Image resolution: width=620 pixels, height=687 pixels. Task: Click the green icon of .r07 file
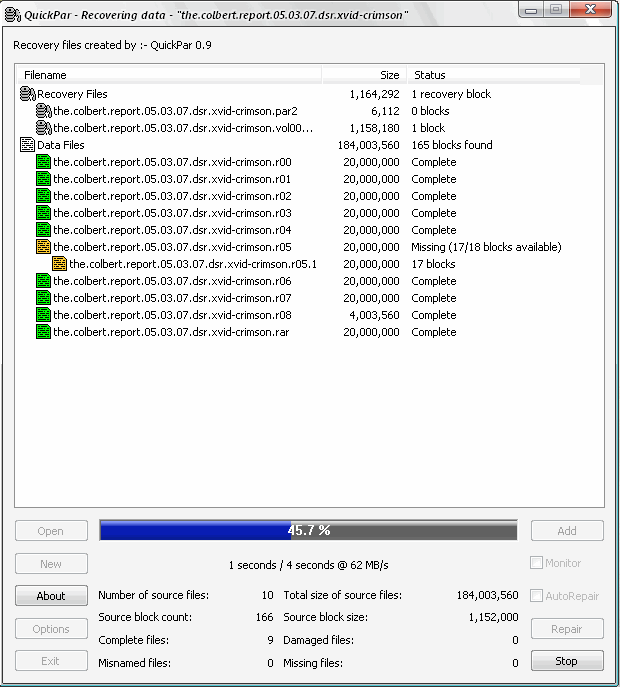[43, 298]
